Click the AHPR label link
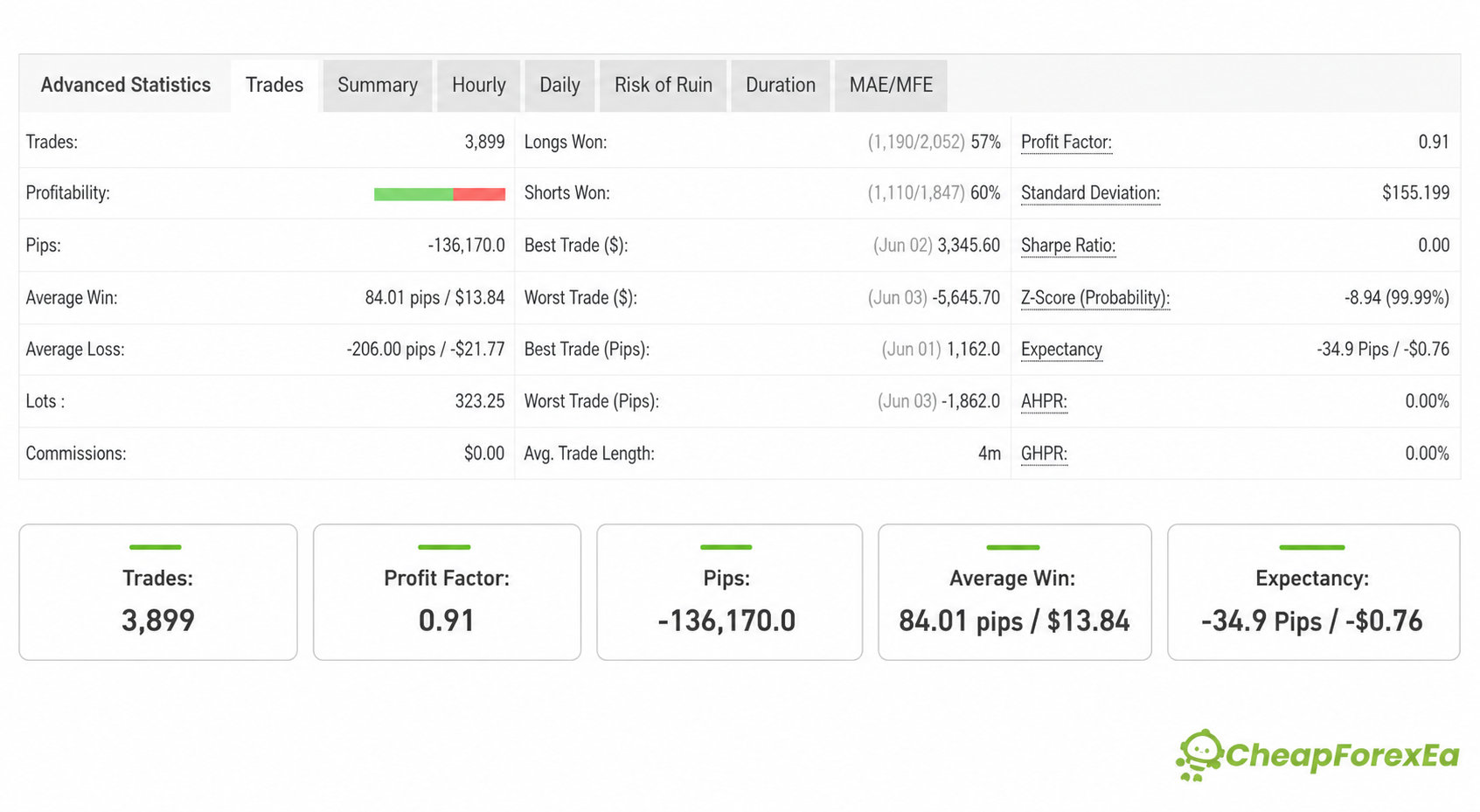Screen dimensions: 1480x812 [x=1044, y=401]
